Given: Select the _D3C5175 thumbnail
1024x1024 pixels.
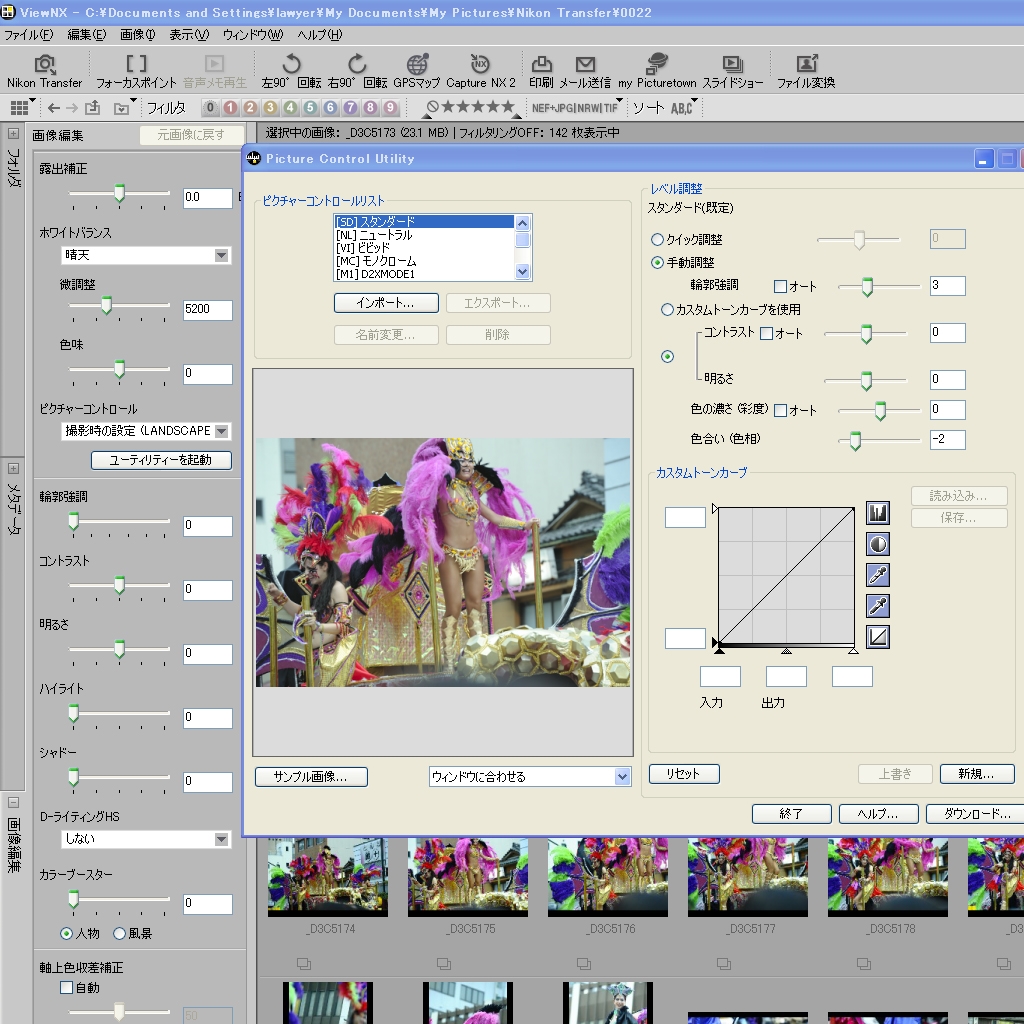Looking at the screenshot, I should 468,877.
